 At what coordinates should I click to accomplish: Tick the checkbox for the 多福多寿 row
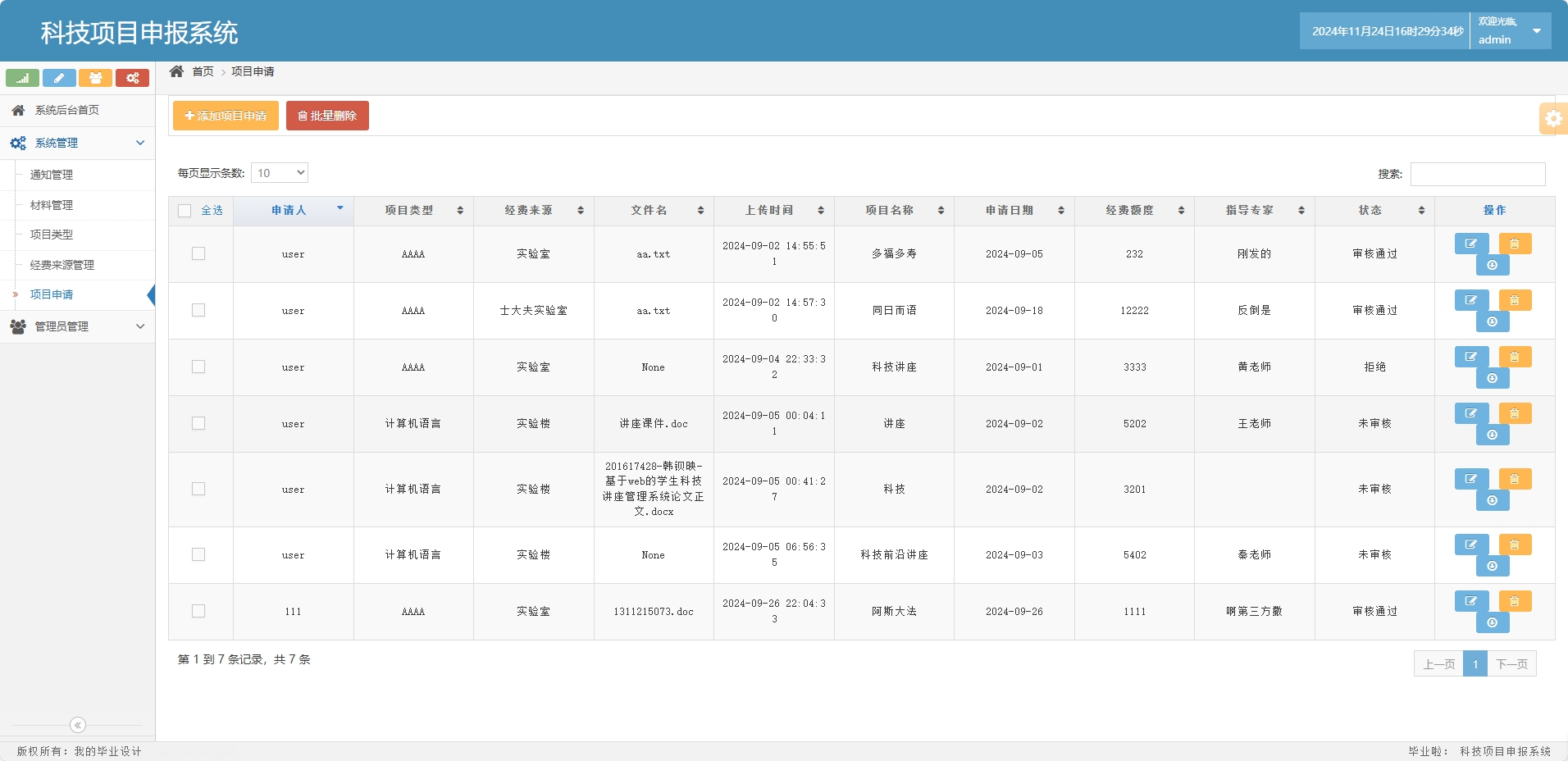pyautogui.click(x=198, y=253)
